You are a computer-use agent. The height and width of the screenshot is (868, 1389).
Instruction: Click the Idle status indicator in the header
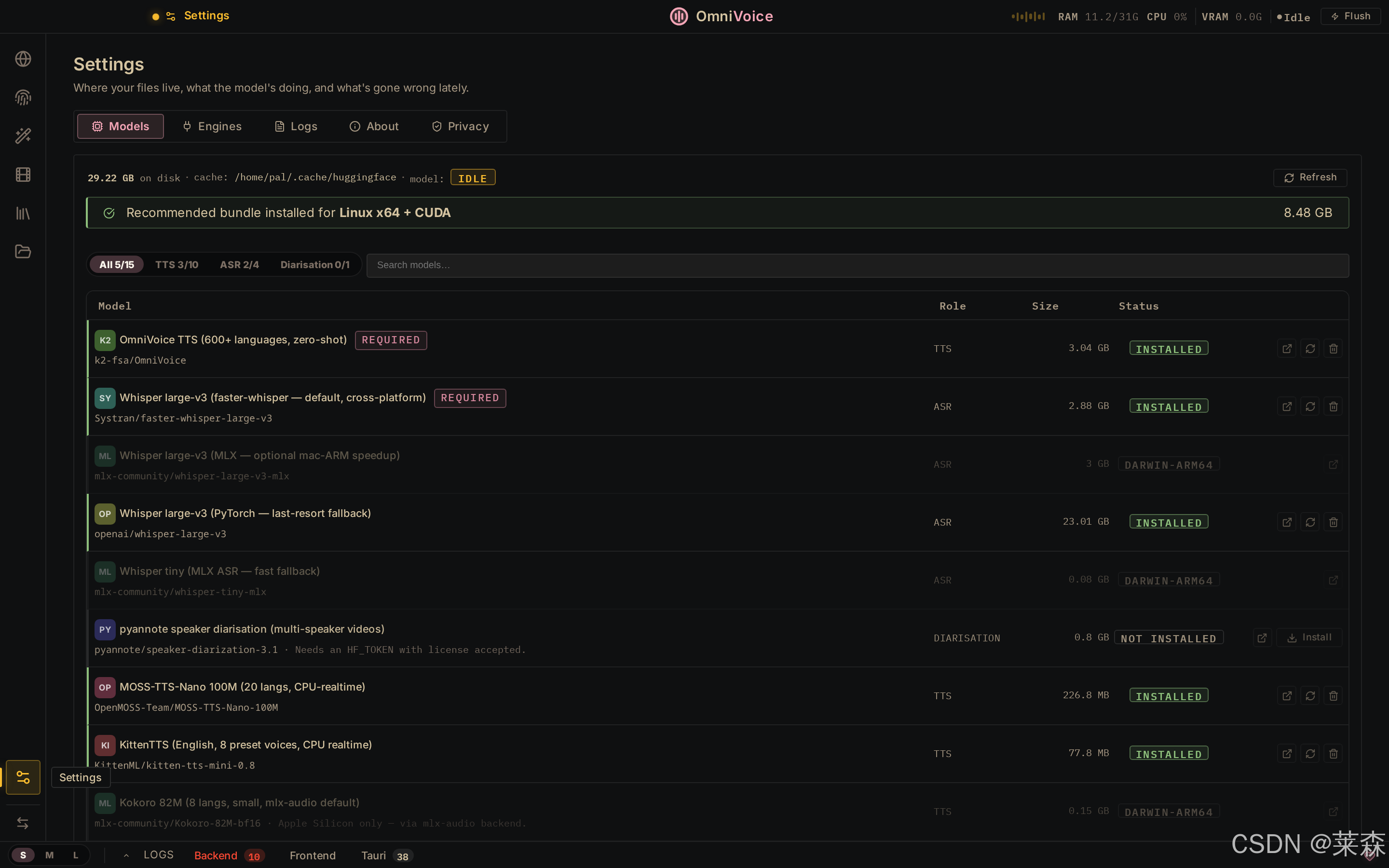1293,17
